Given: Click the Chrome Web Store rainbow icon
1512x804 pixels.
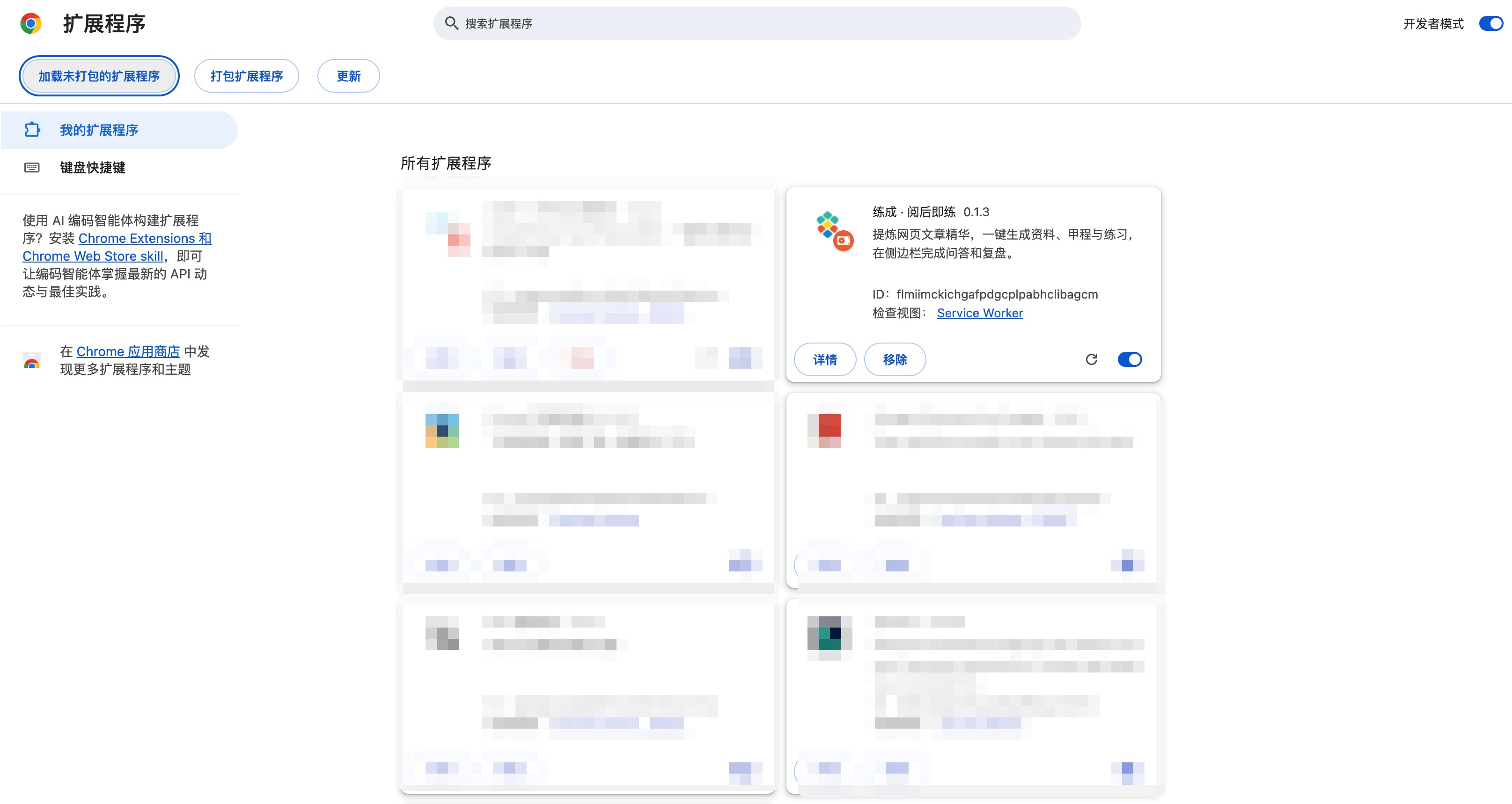Looking at the screenshot, I should 32,360.
